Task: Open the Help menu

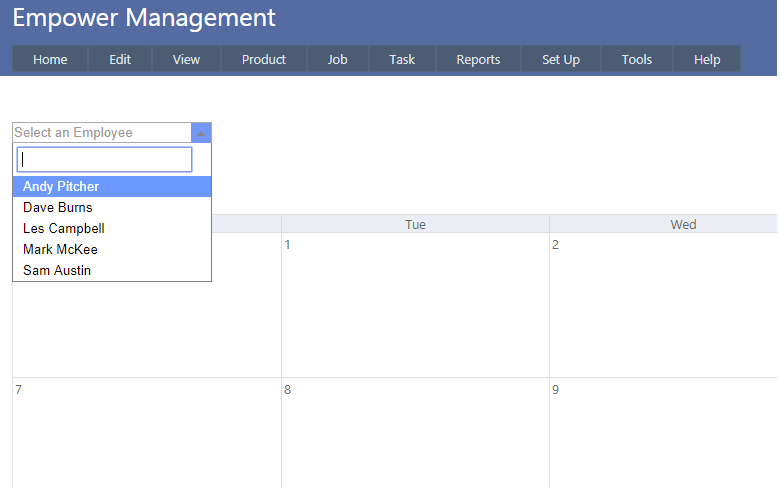Action: [x=707, y=60]
